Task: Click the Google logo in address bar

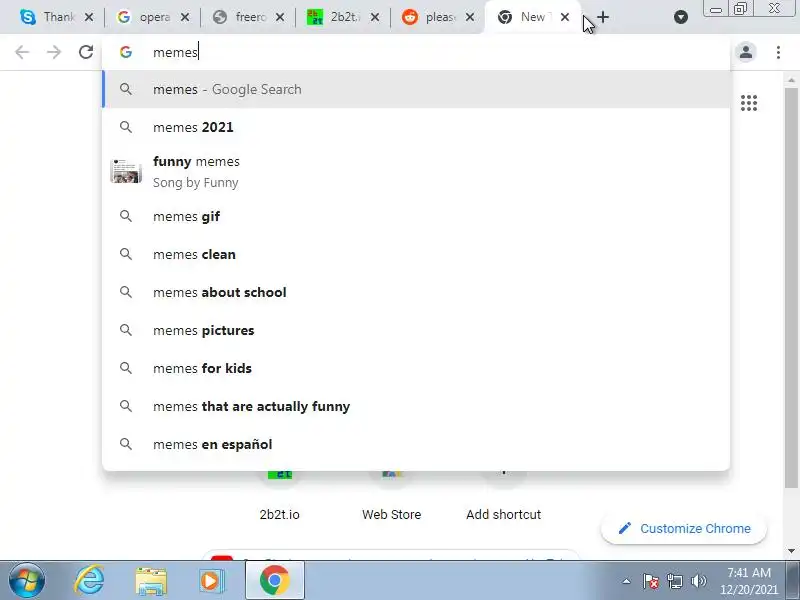Action: pyautogui.click(x=126, y=52)
